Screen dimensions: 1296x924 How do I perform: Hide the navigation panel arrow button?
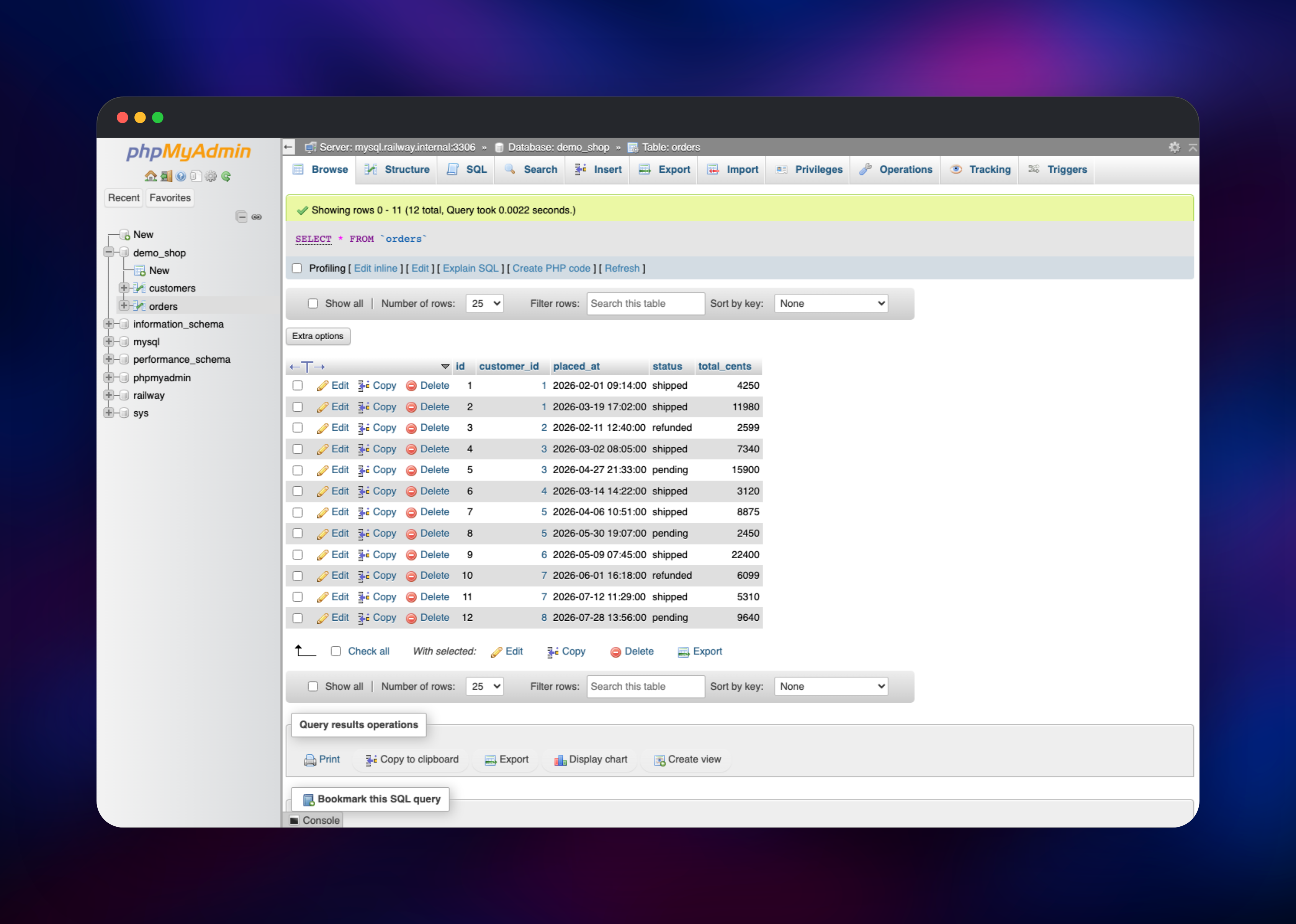(288, 147)
